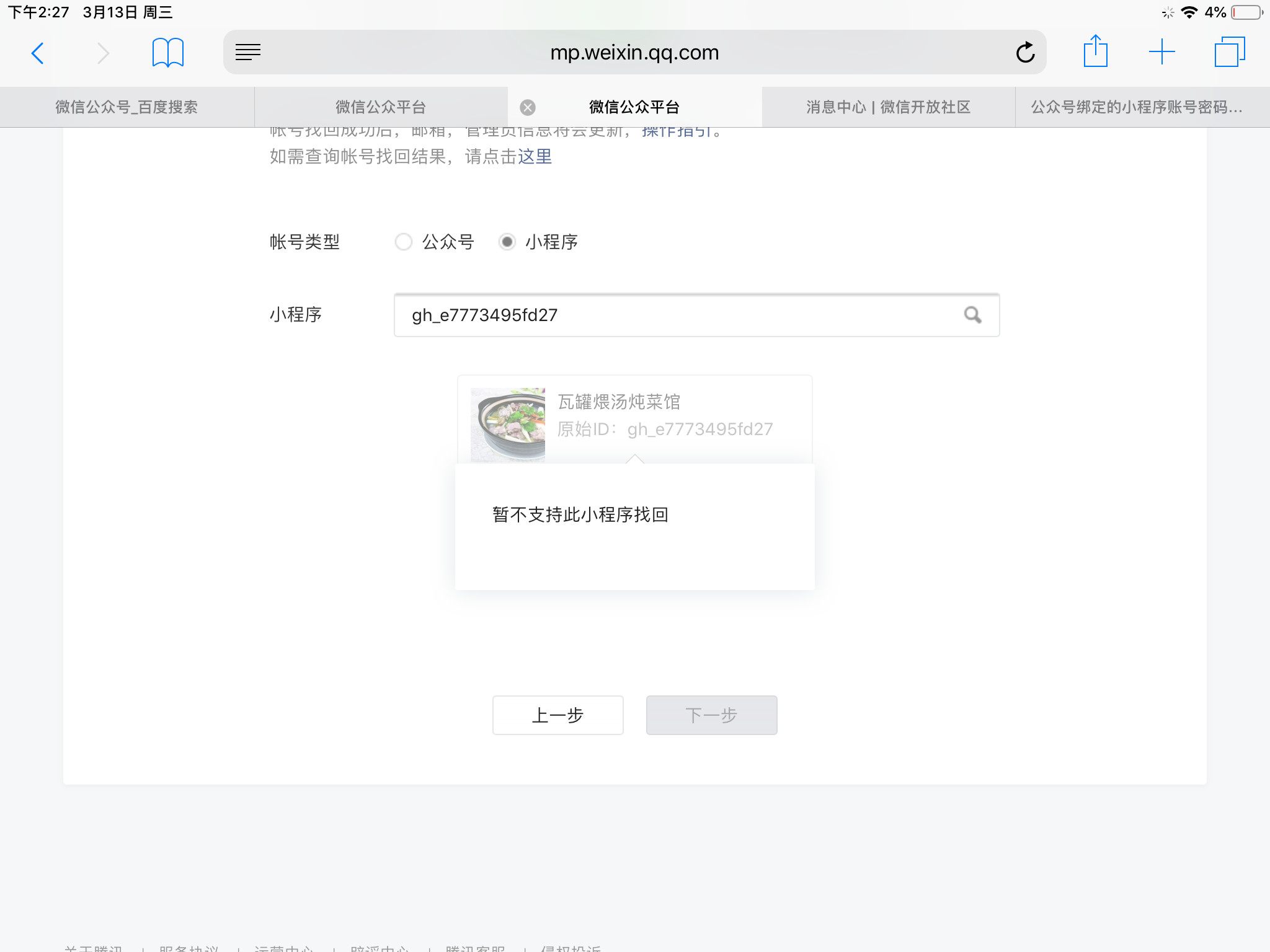Close the active 微信公众平台 tab
Viewport: 1270px width, 952px height.
(528, 107)
